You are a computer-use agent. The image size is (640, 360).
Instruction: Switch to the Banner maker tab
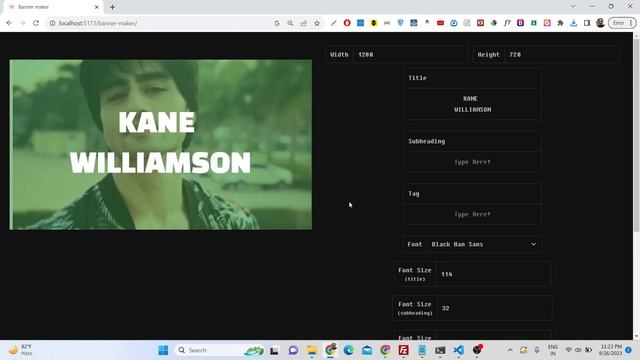click(53, 7)
